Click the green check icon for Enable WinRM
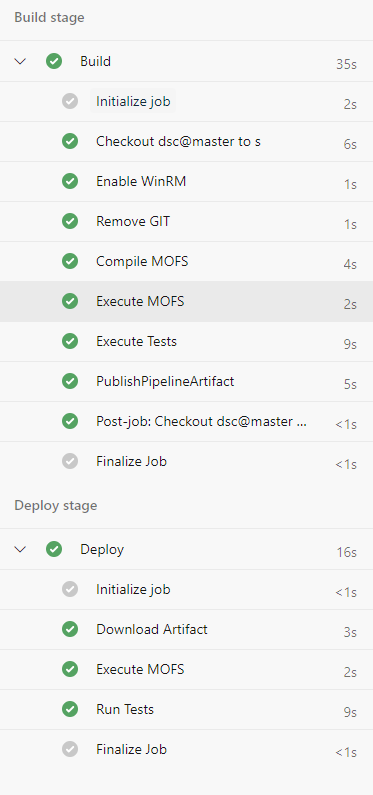This screenshot has width=373, height=795. (x=70, y=181)
